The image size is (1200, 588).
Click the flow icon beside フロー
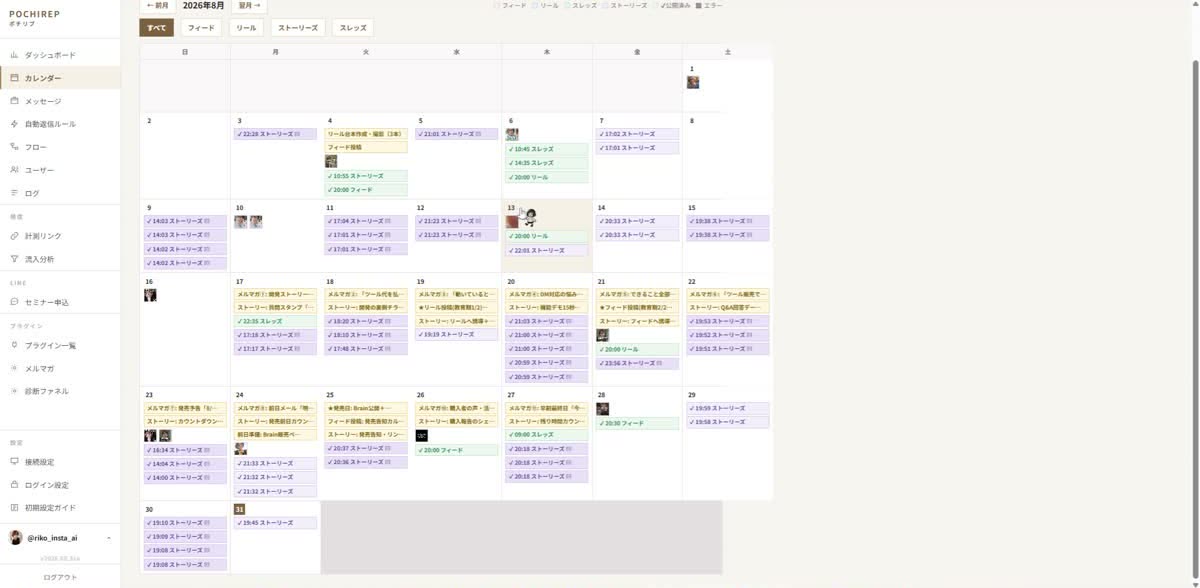14,147
